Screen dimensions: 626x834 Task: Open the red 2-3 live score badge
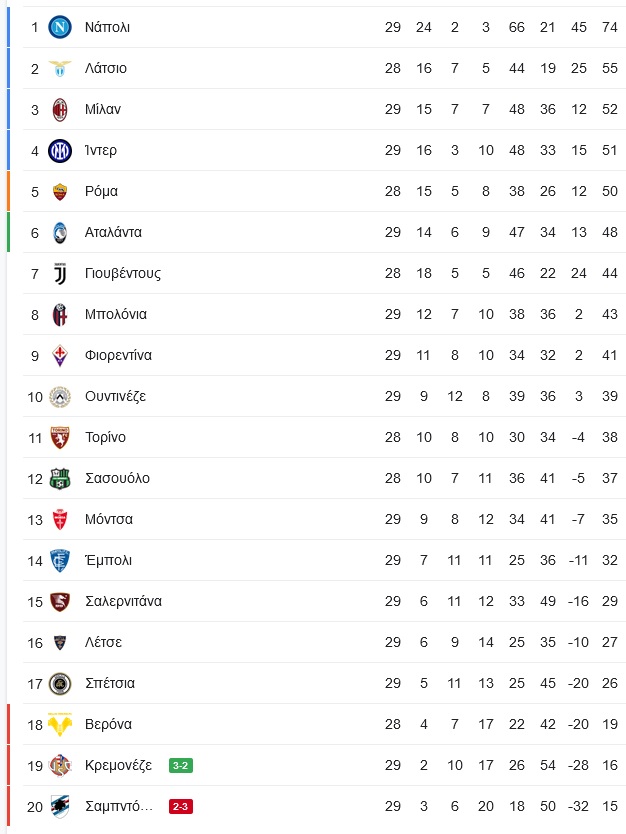[181, 806]
